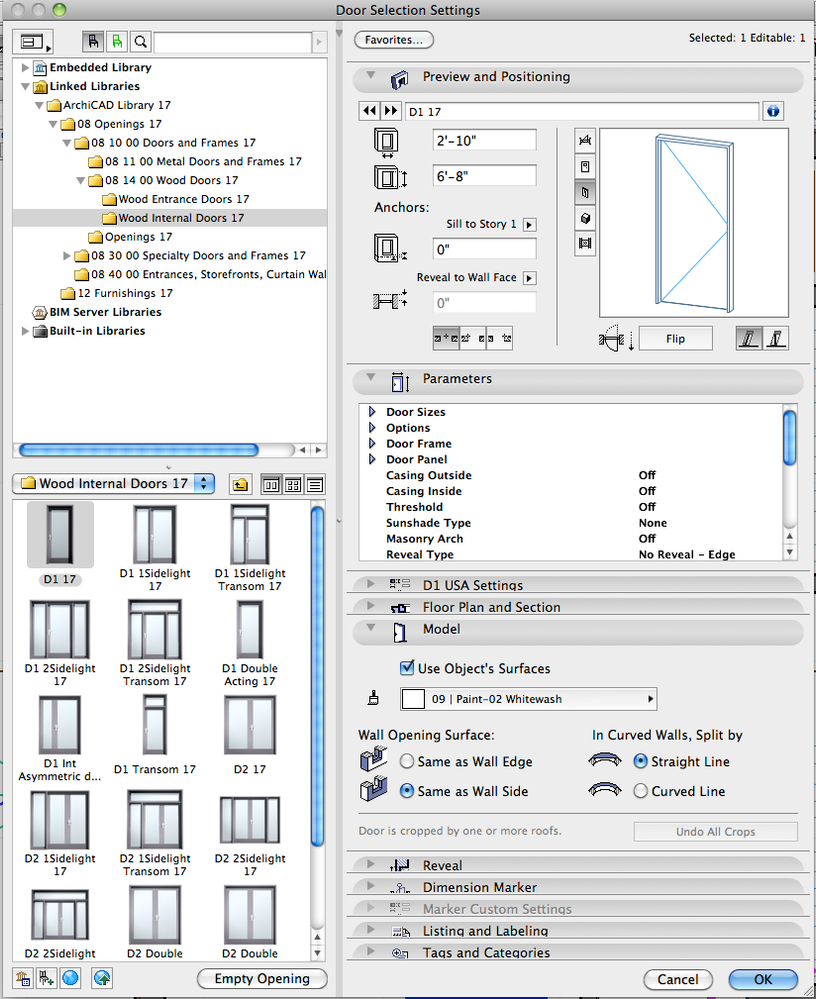The width and height of the screenshot is (816, 999).
Task: Select Same as Wall Side option
Action: tap(407, 791)
